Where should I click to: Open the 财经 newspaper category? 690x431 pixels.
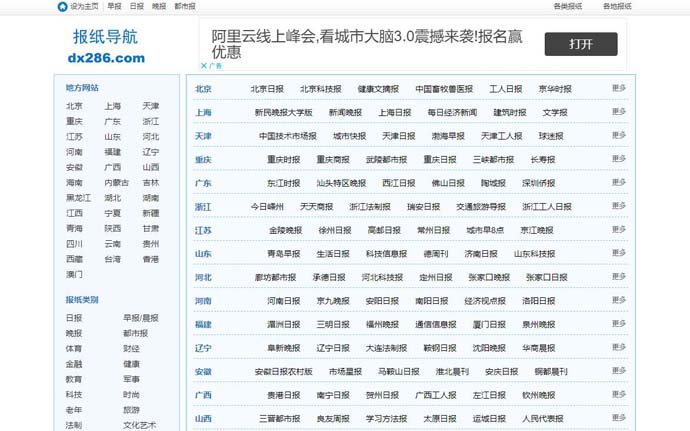click(131, 349)
